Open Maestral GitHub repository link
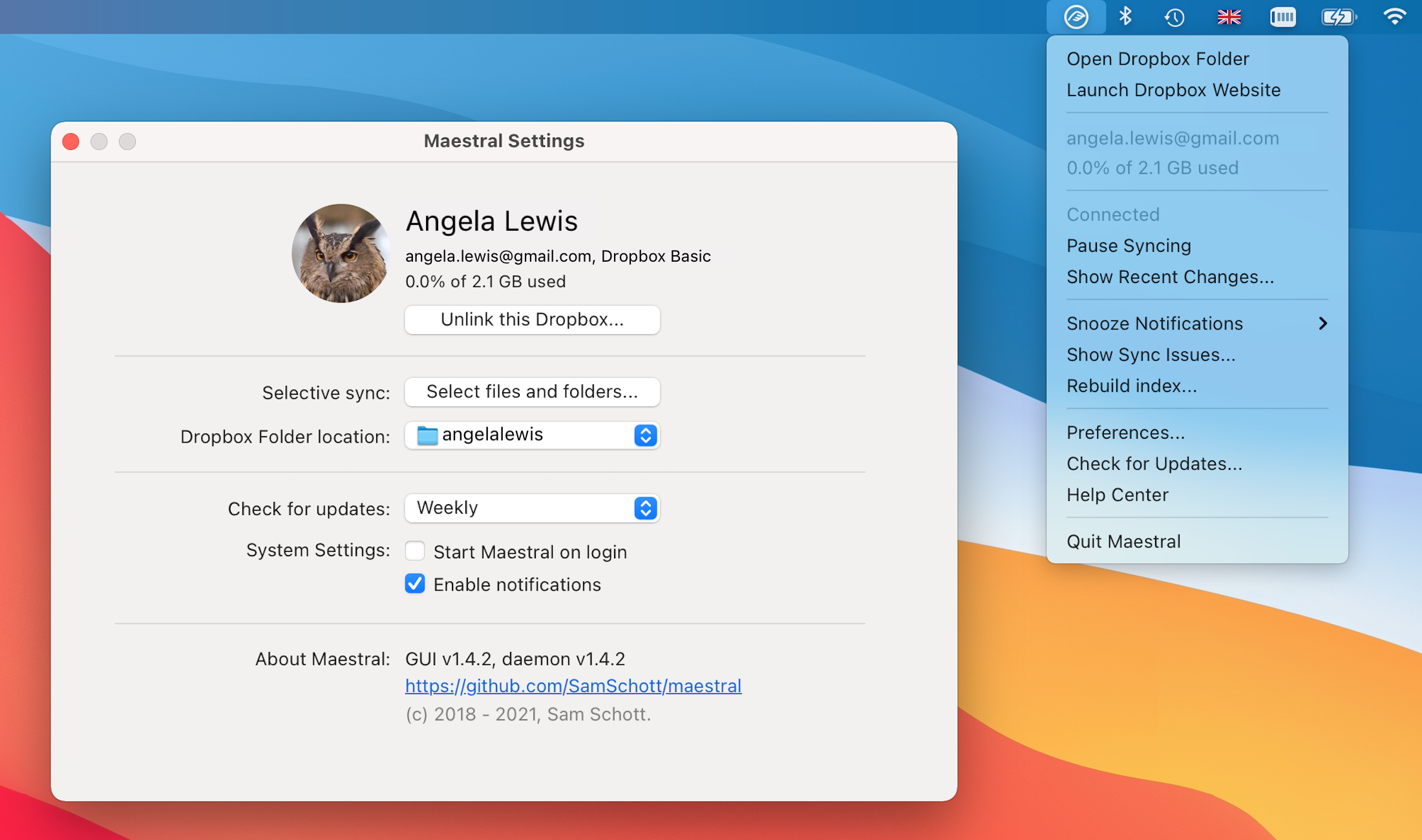1422x840 pixels. [x=572, y=685]
